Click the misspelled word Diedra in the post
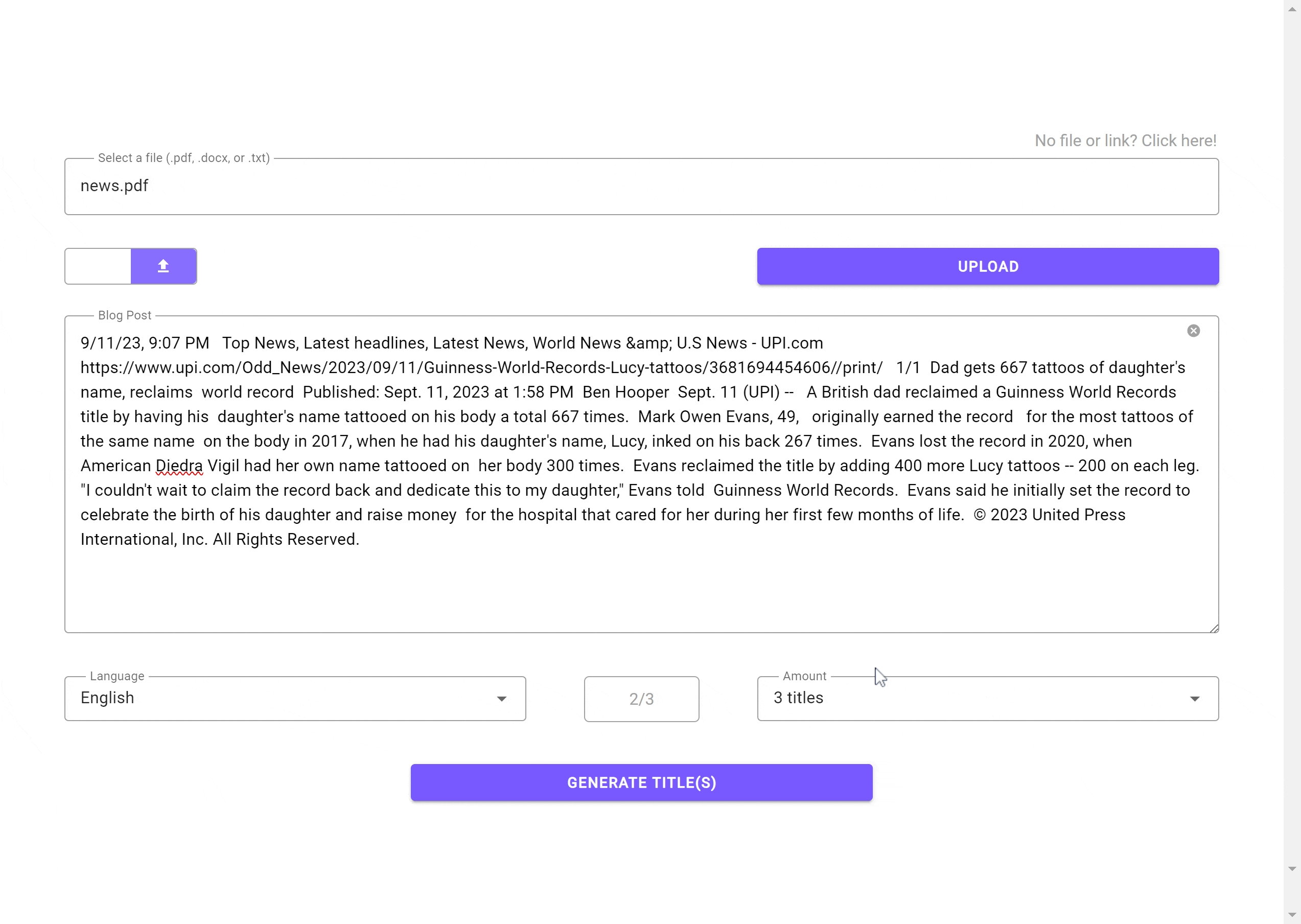1301x924 pixels. click(x=179, y=466)
